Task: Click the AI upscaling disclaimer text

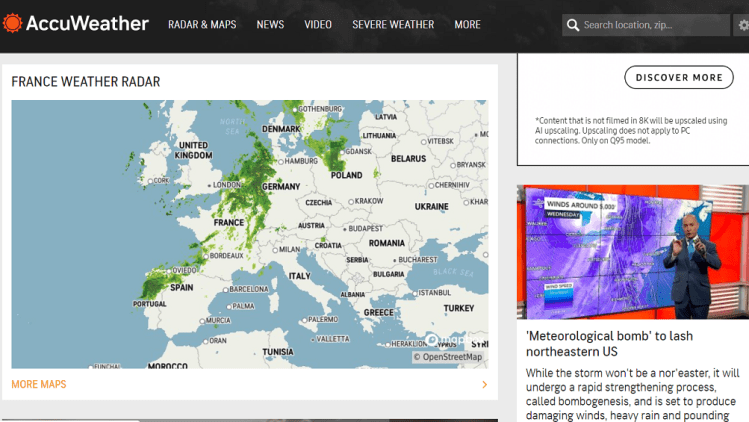Action: pos(631,130)
